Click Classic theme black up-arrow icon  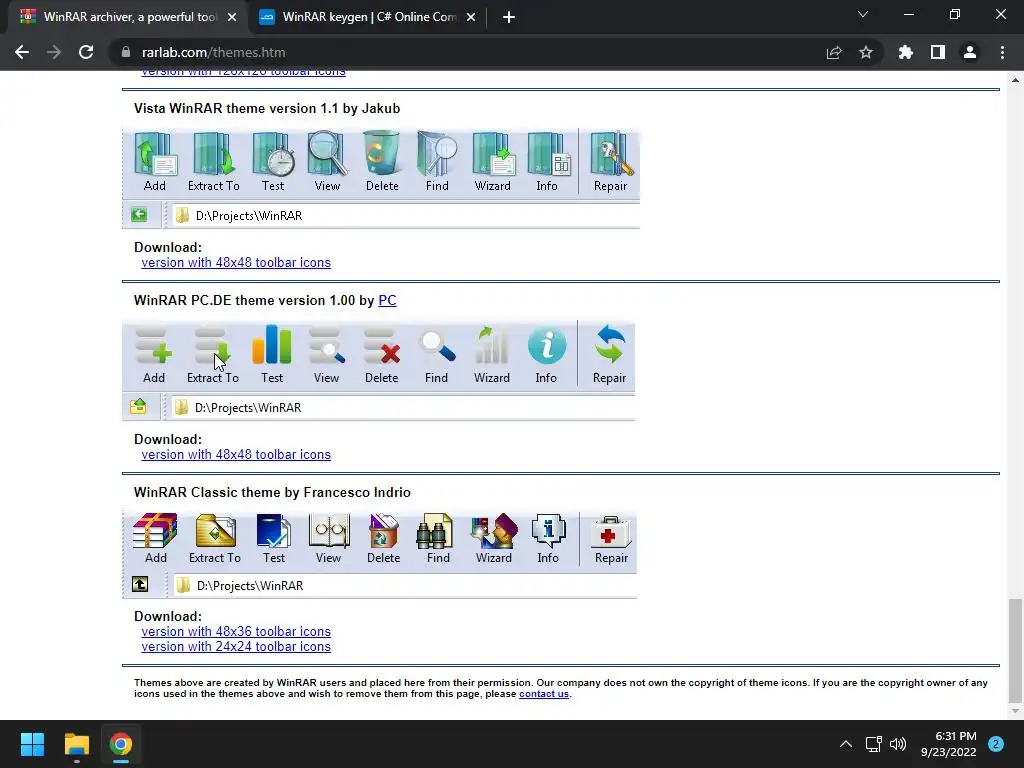pyautogui.click(x=140, y=584)
